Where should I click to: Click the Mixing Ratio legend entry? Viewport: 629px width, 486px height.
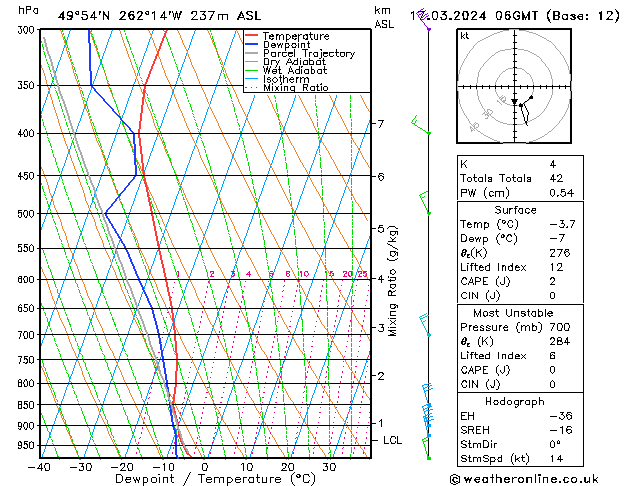[295, 88]
